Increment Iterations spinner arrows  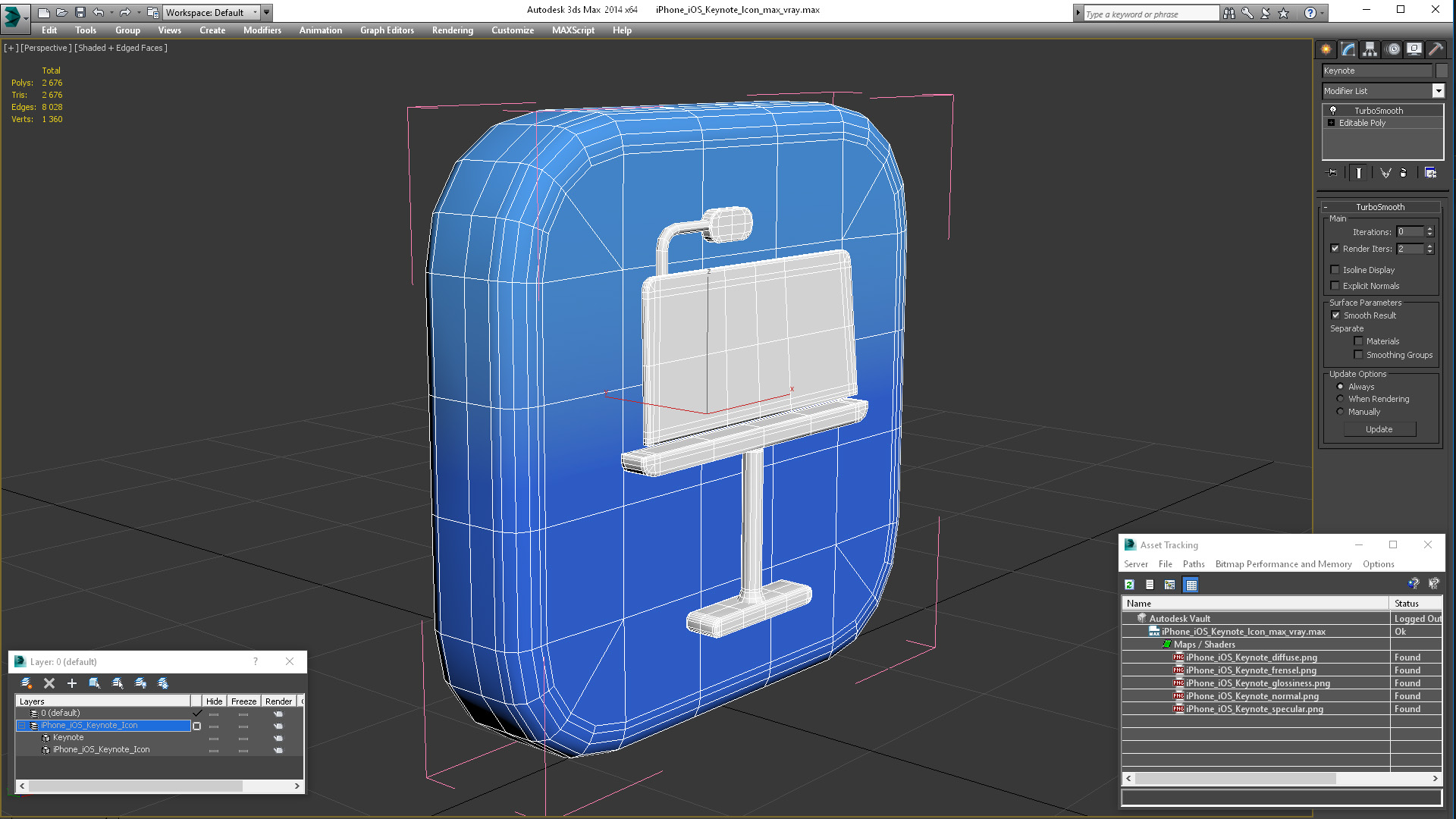[x=1429, y=231]
